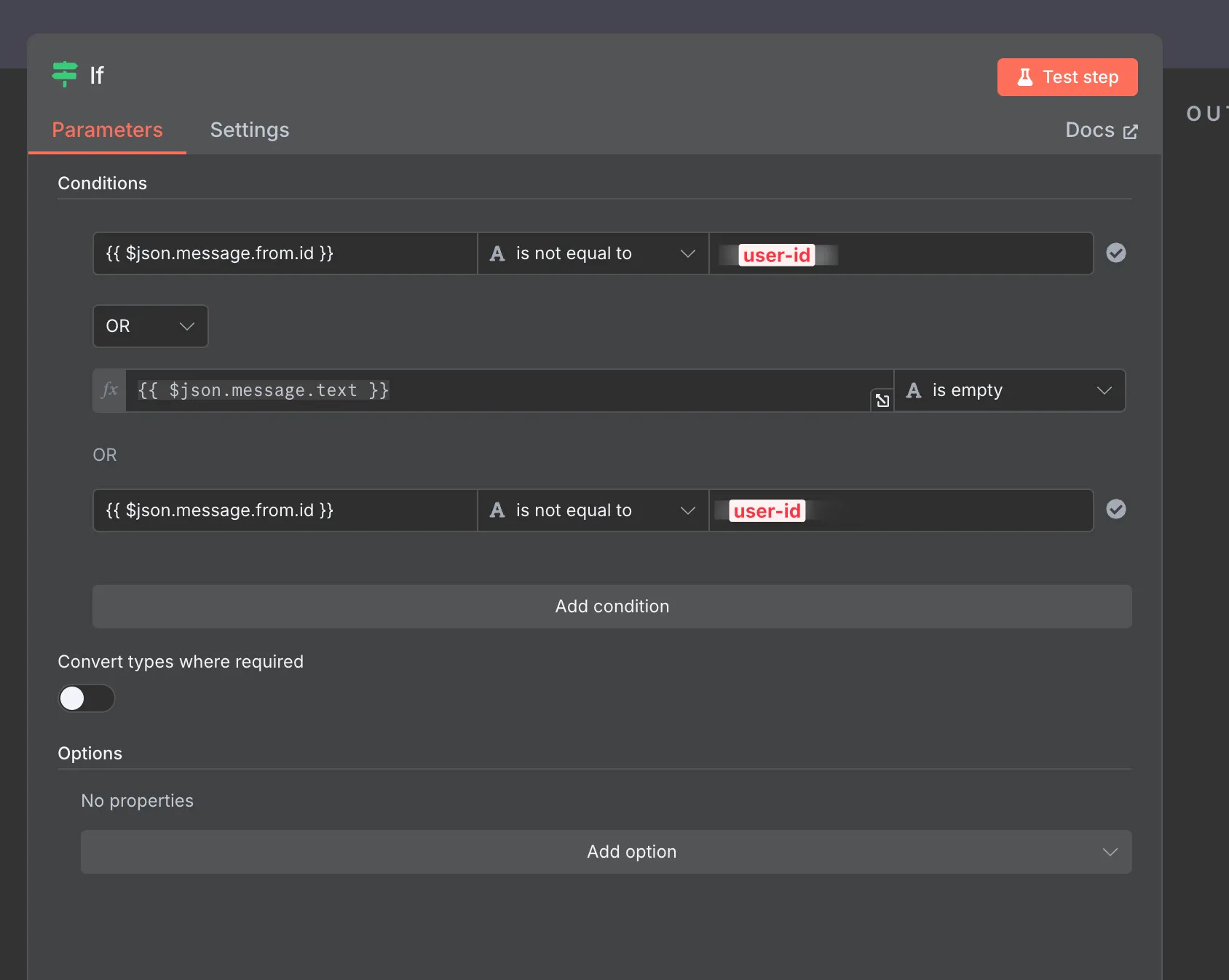Click the Add condition button
Screen dimensions: 1229x980
(x=612, y=606)
